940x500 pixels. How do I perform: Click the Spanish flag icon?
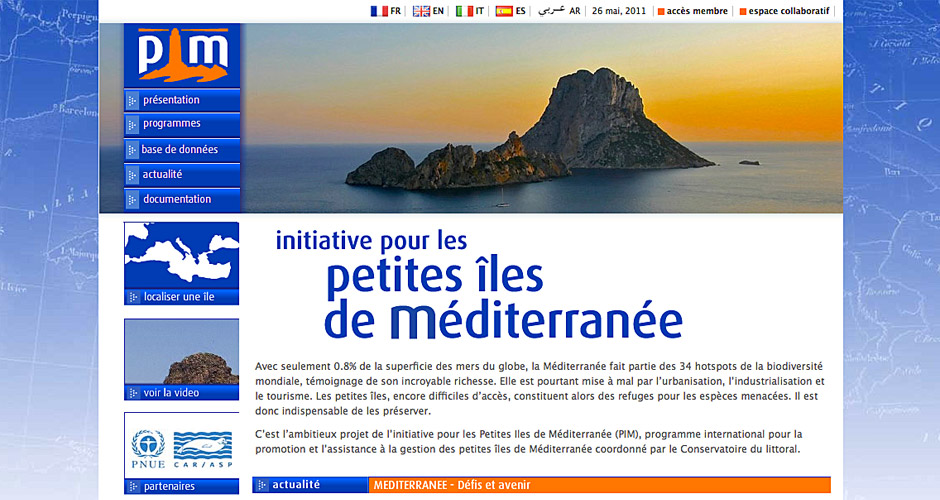click(504, 11)
